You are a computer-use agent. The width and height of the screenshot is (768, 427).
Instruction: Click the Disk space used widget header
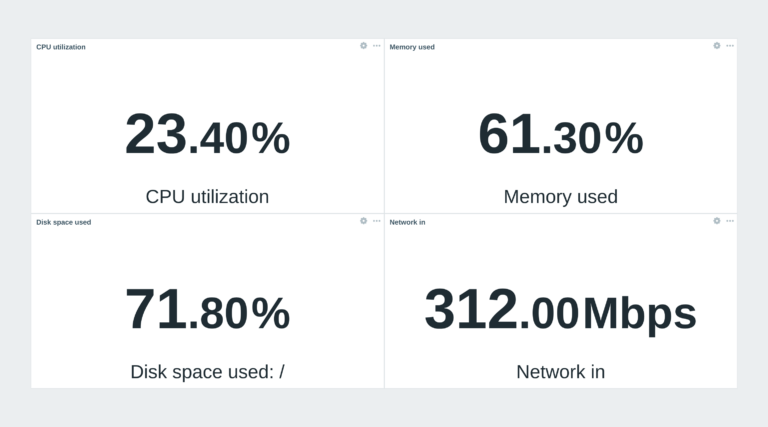[x=64, y=222]
